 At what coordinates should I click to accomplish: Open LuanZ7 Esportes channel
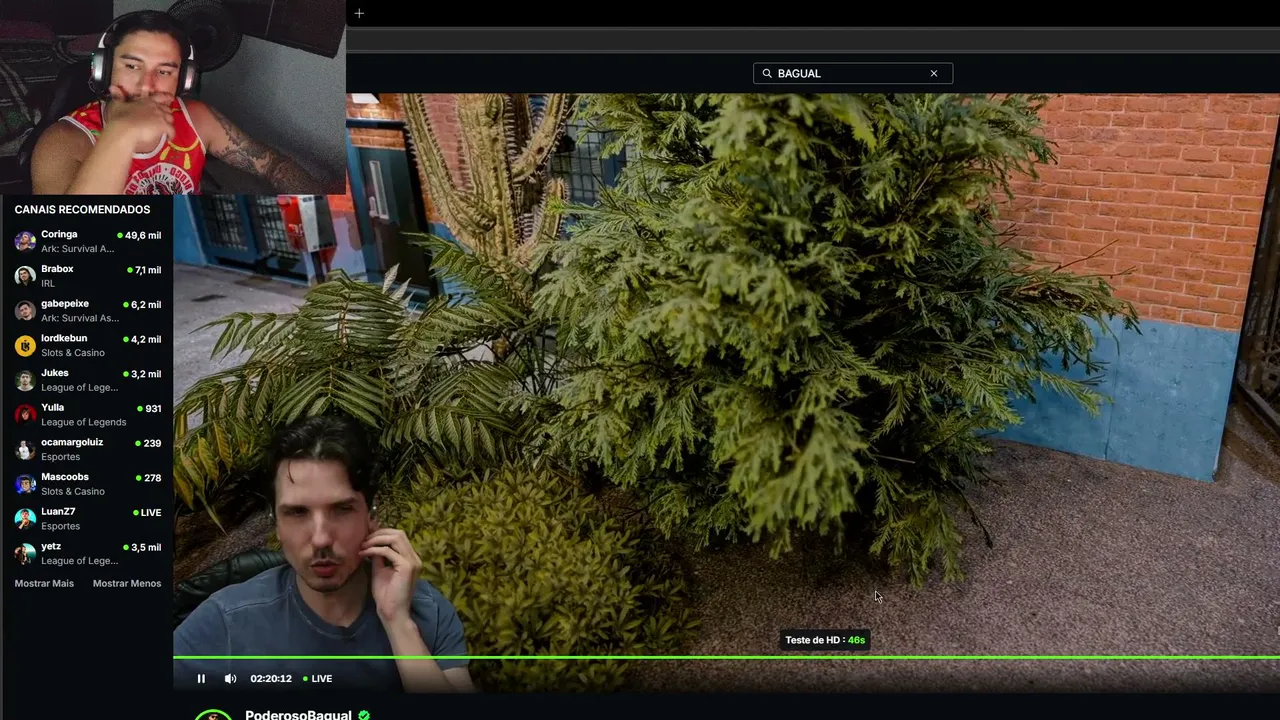pos(87,518)
